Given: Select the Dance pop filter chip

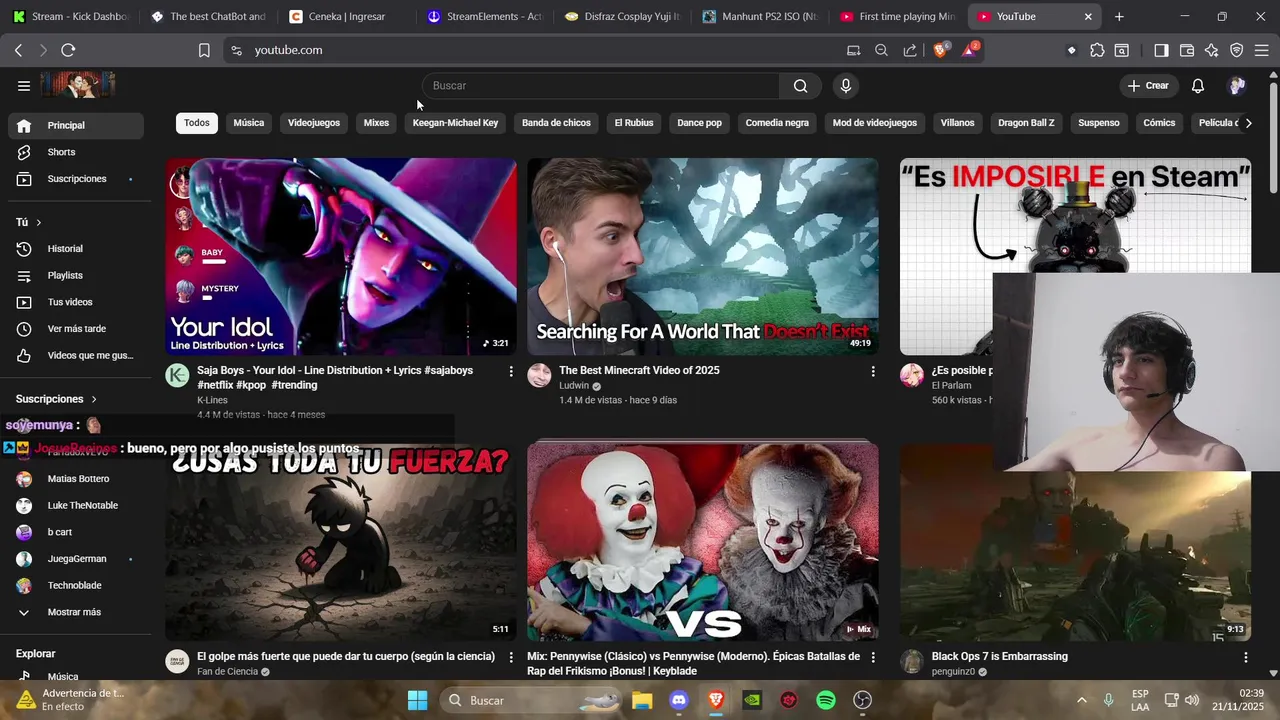Looking at the screenshot, I should pos(699,123).
